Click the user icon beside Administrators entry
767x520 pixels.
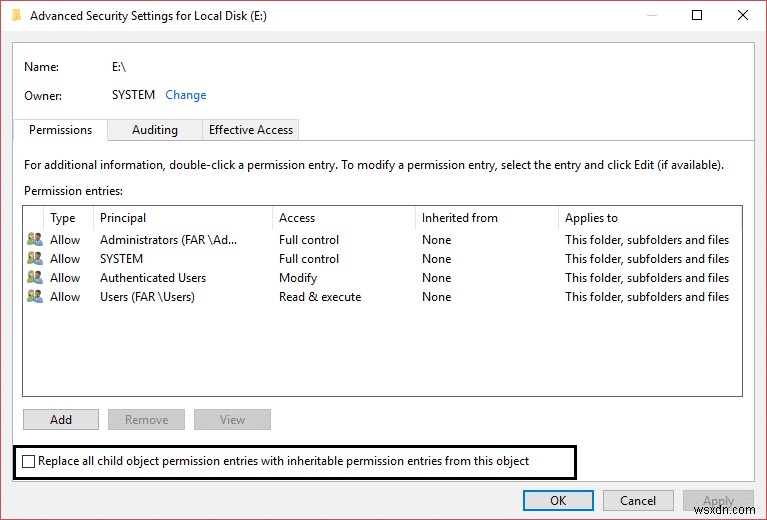pyautogui.click(x=35, y=240)
